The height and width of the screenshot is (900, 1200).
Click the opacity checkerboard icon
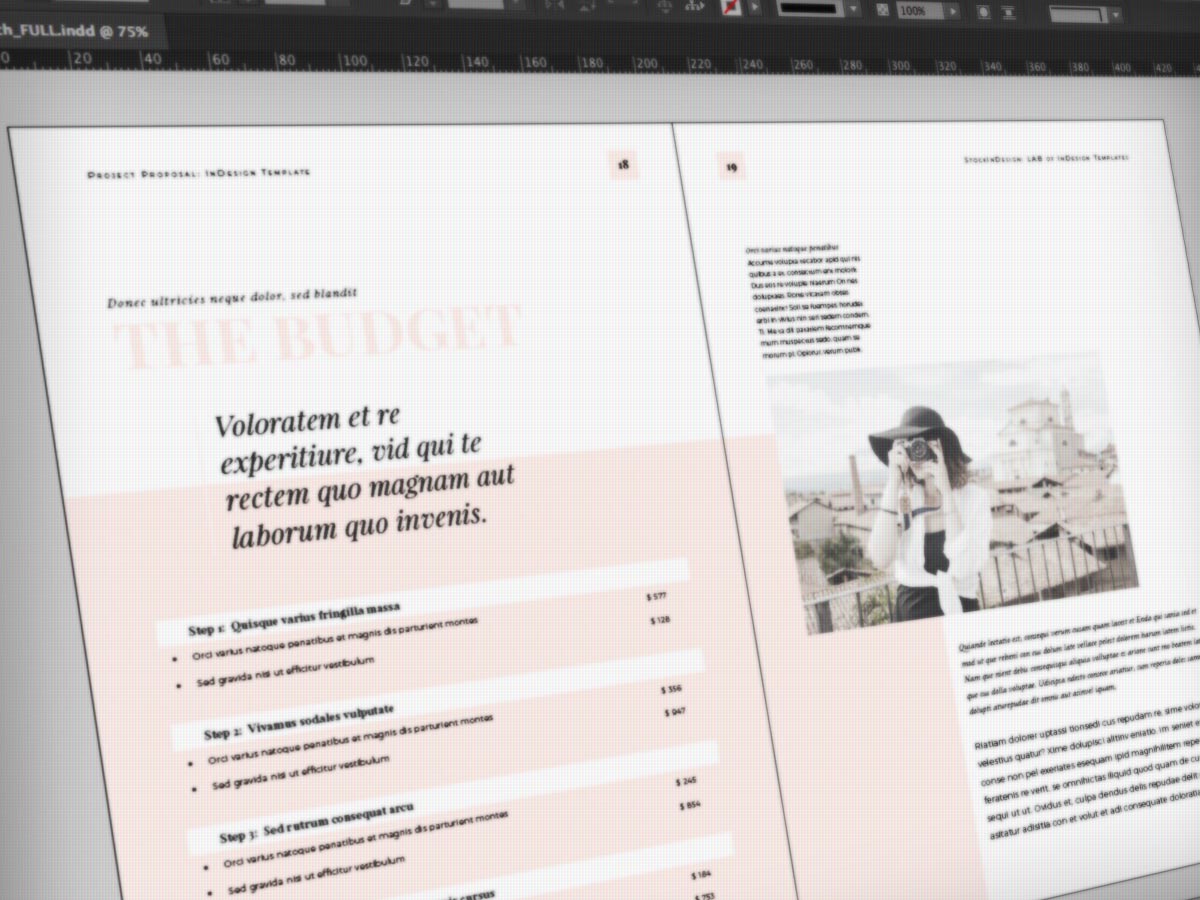pos(882,10)
